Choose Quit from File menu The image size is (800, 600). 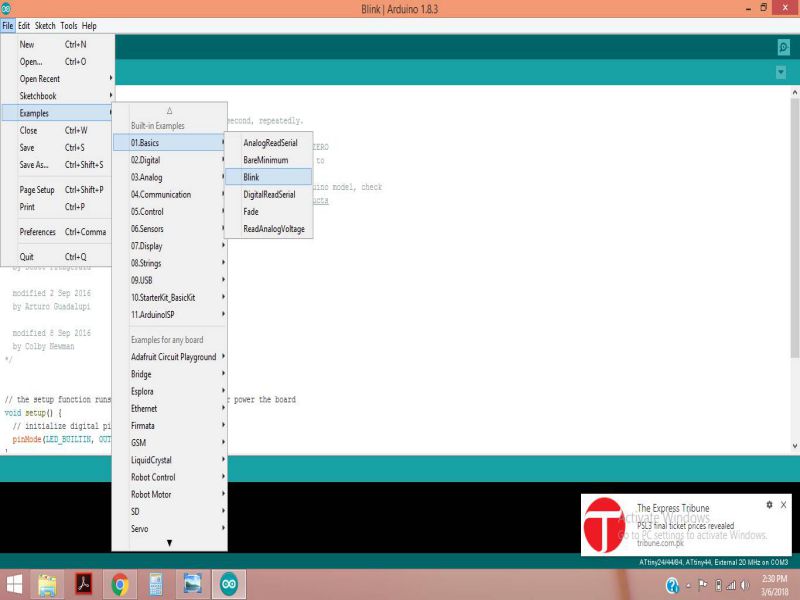coord(58,257)
